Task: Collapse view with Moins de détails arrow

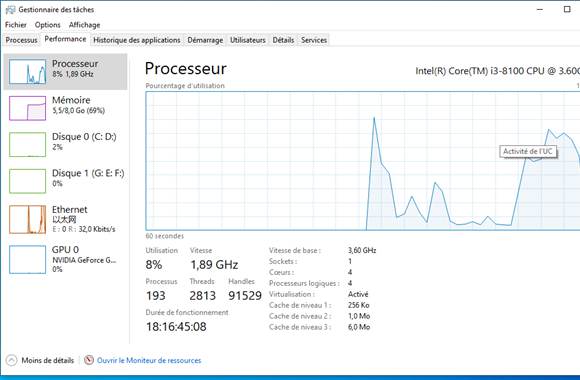Action: pyautogui.click(x=11, y=360)
